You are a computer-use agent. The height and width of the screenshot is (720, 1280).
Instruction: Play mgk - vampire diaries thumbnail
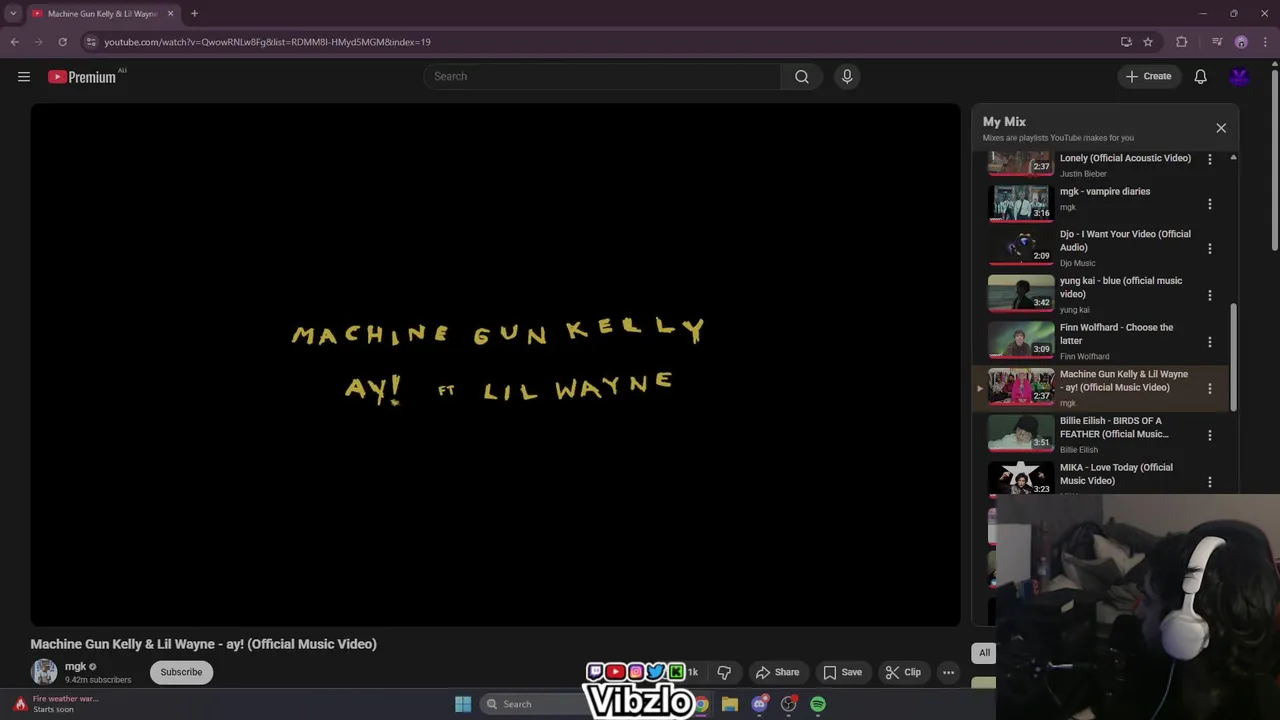pyautogui.click(x=1021, y=203)
